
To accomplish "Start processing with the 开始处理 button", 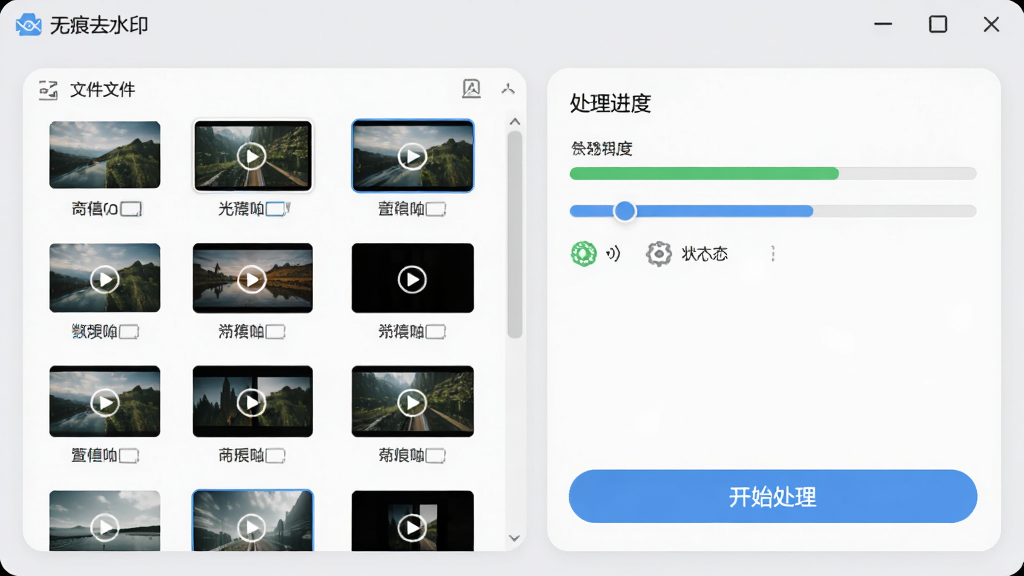I will (x=773, y=496).
